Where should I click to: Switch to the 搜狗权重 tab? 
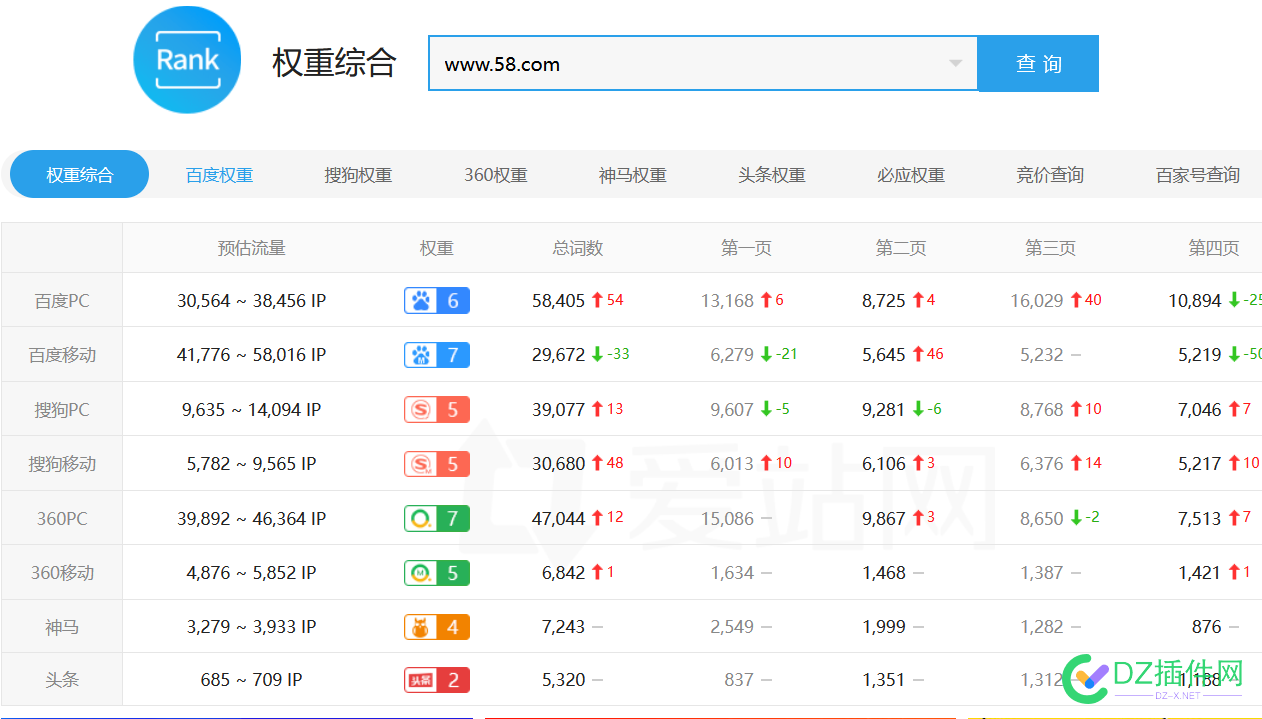click(358, 175)
